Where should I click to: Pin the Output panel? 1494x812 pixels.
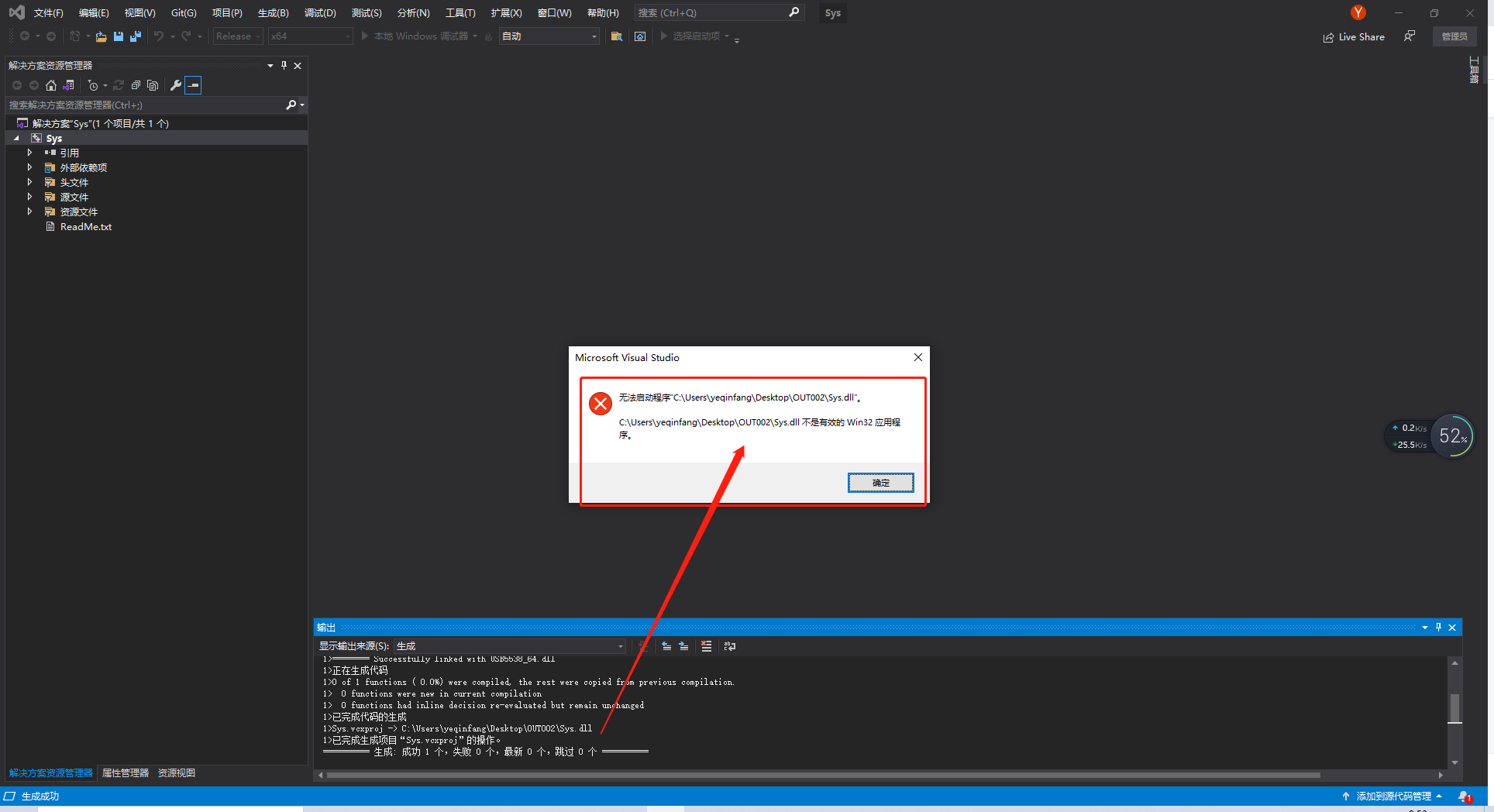tap(1438, 627)
